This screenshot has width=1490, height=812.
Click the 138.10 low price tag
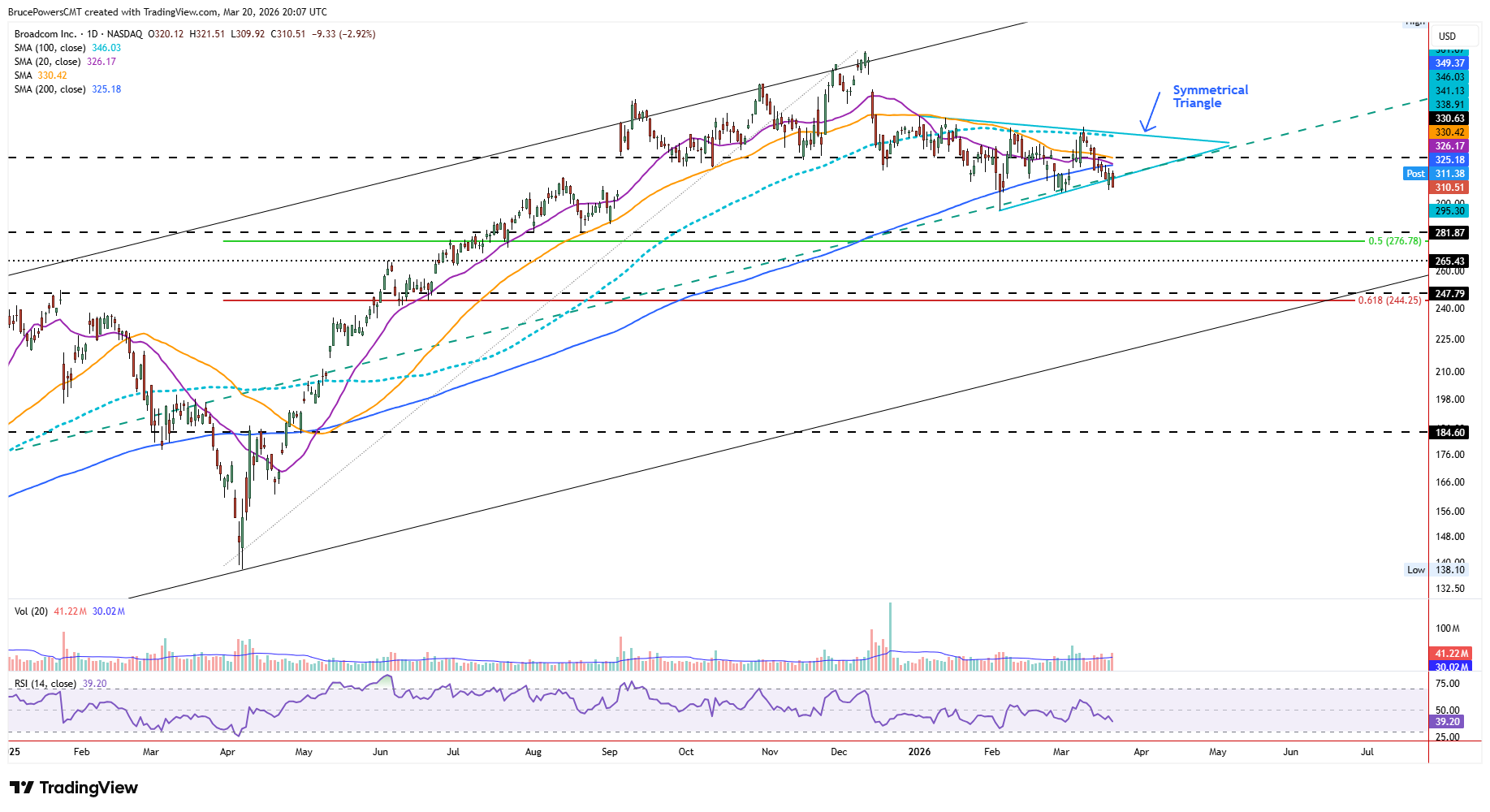pos(1450,570)
